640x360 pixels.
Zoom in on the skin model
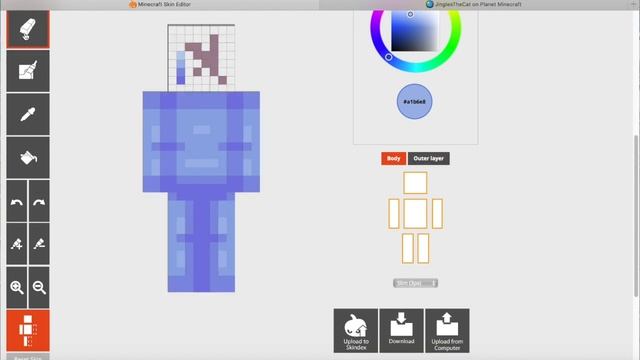[x=17, y=287]
